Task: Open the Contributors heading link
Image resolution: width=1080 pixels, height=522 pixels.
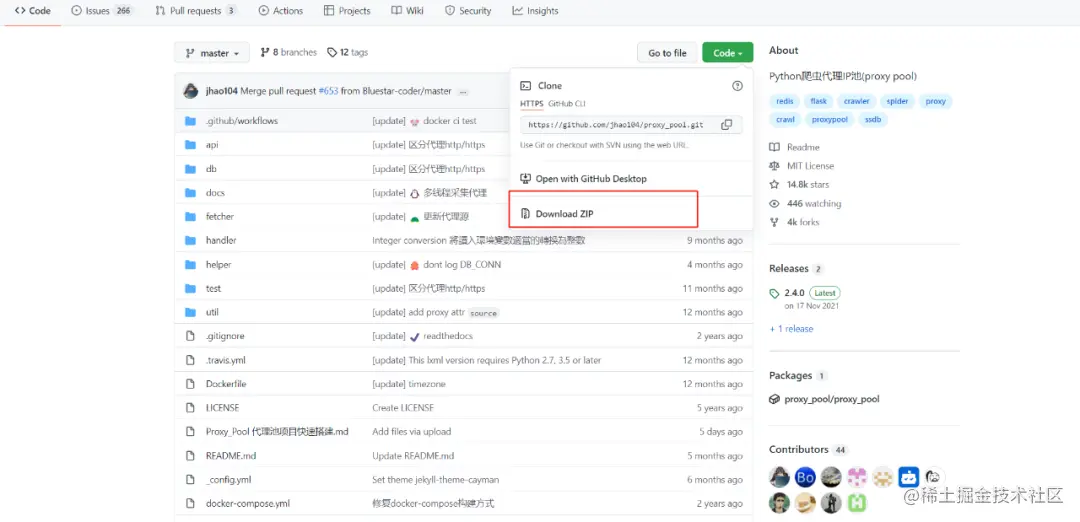Action: [799, 450]
